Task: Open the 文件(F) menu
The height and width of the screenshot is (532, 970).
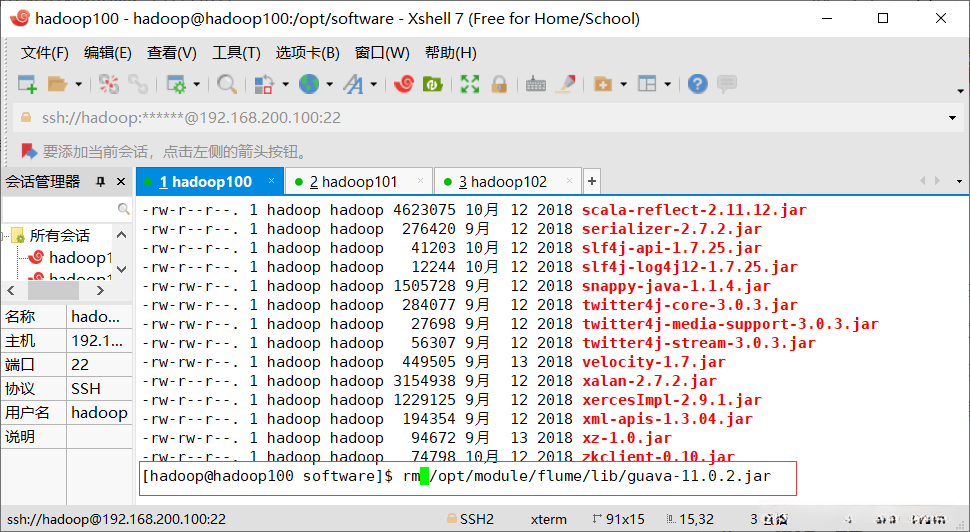Action: pos(45,53)
